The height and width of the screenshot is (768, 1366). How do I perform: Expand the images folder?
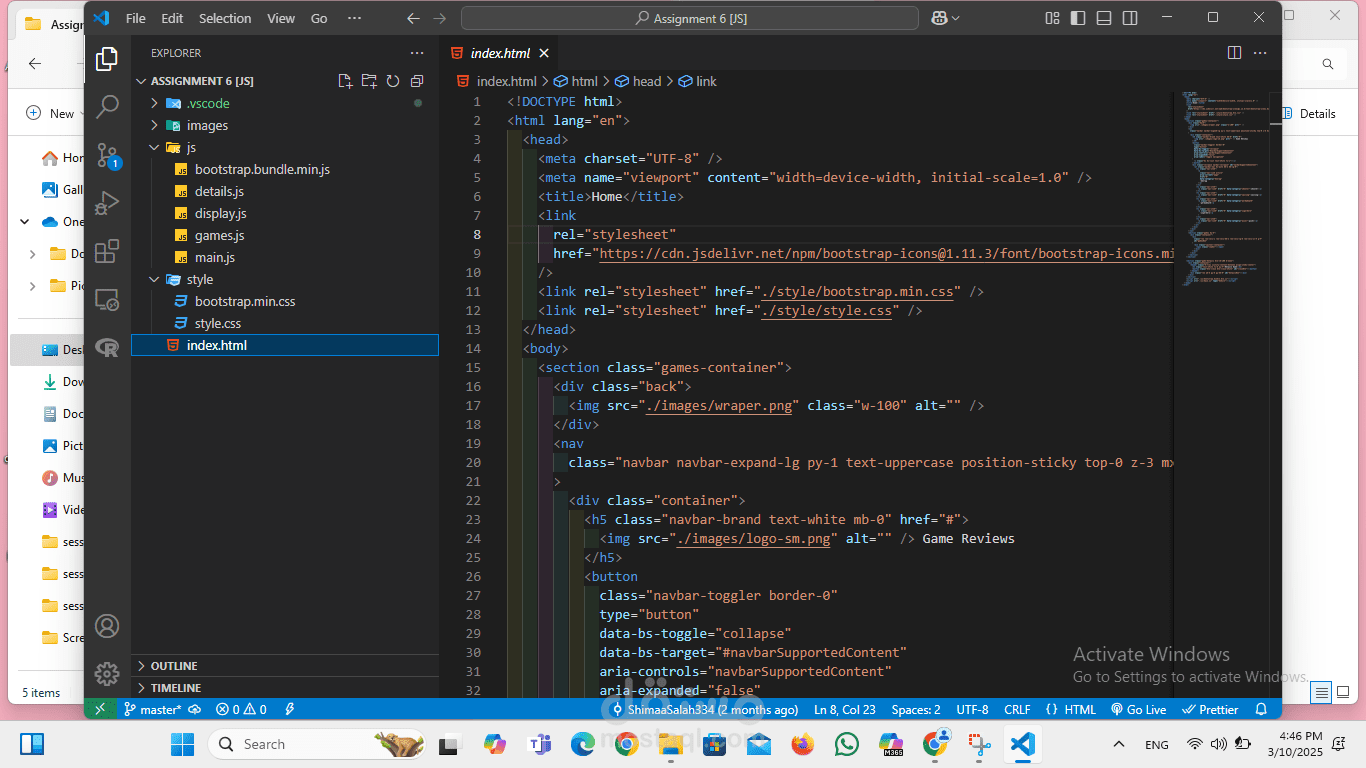coord(207,125)
